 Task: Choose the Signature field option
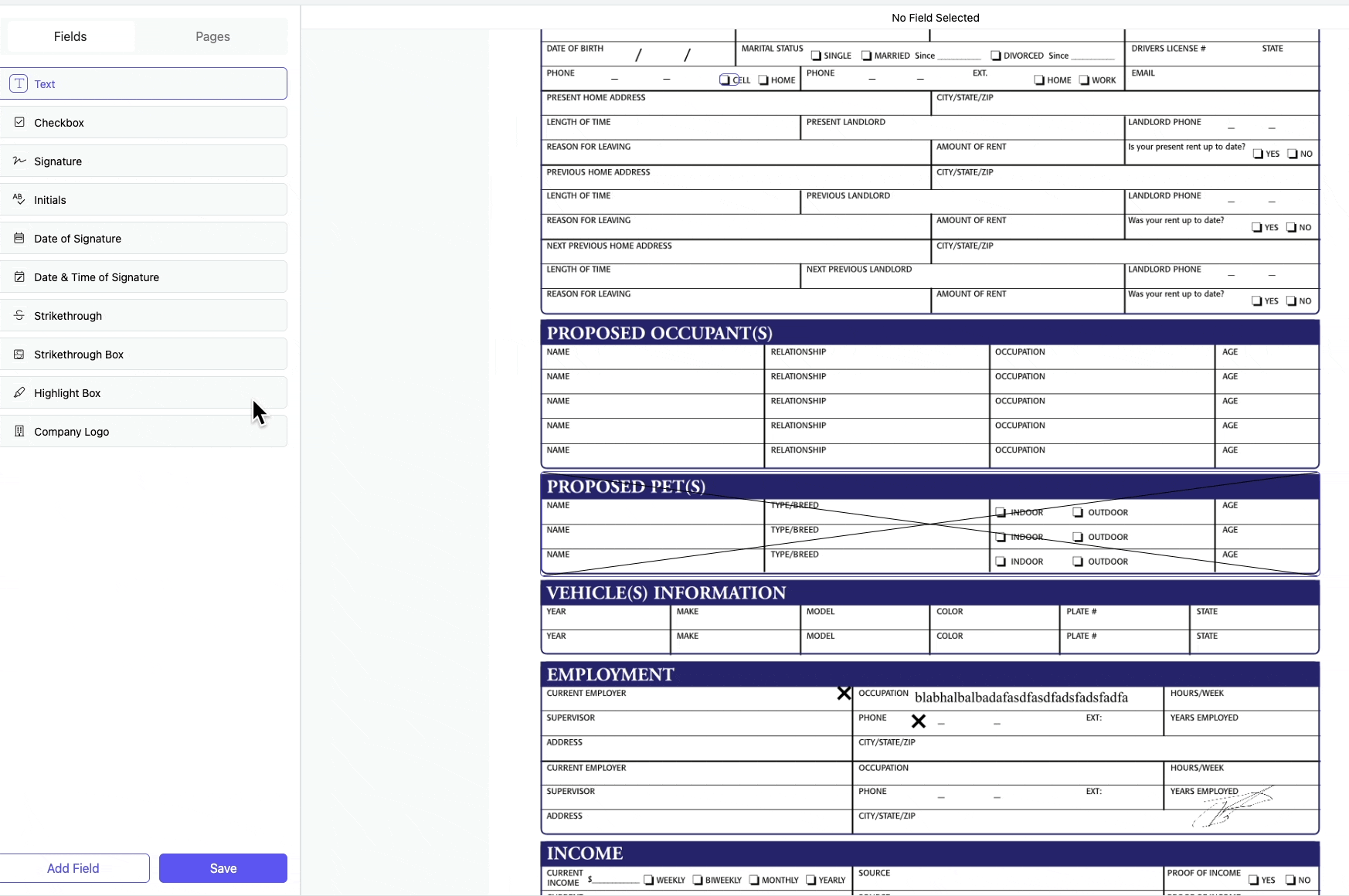(144, 161)
